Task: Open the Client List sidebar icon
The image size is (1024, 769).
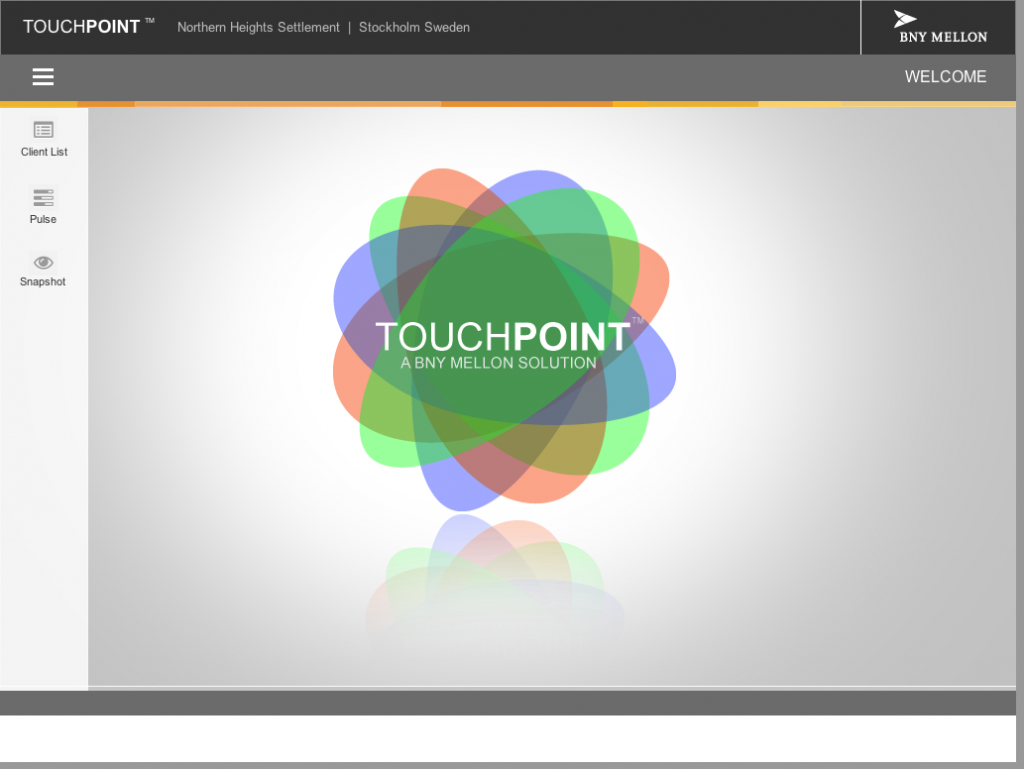Action: point(44,130)
